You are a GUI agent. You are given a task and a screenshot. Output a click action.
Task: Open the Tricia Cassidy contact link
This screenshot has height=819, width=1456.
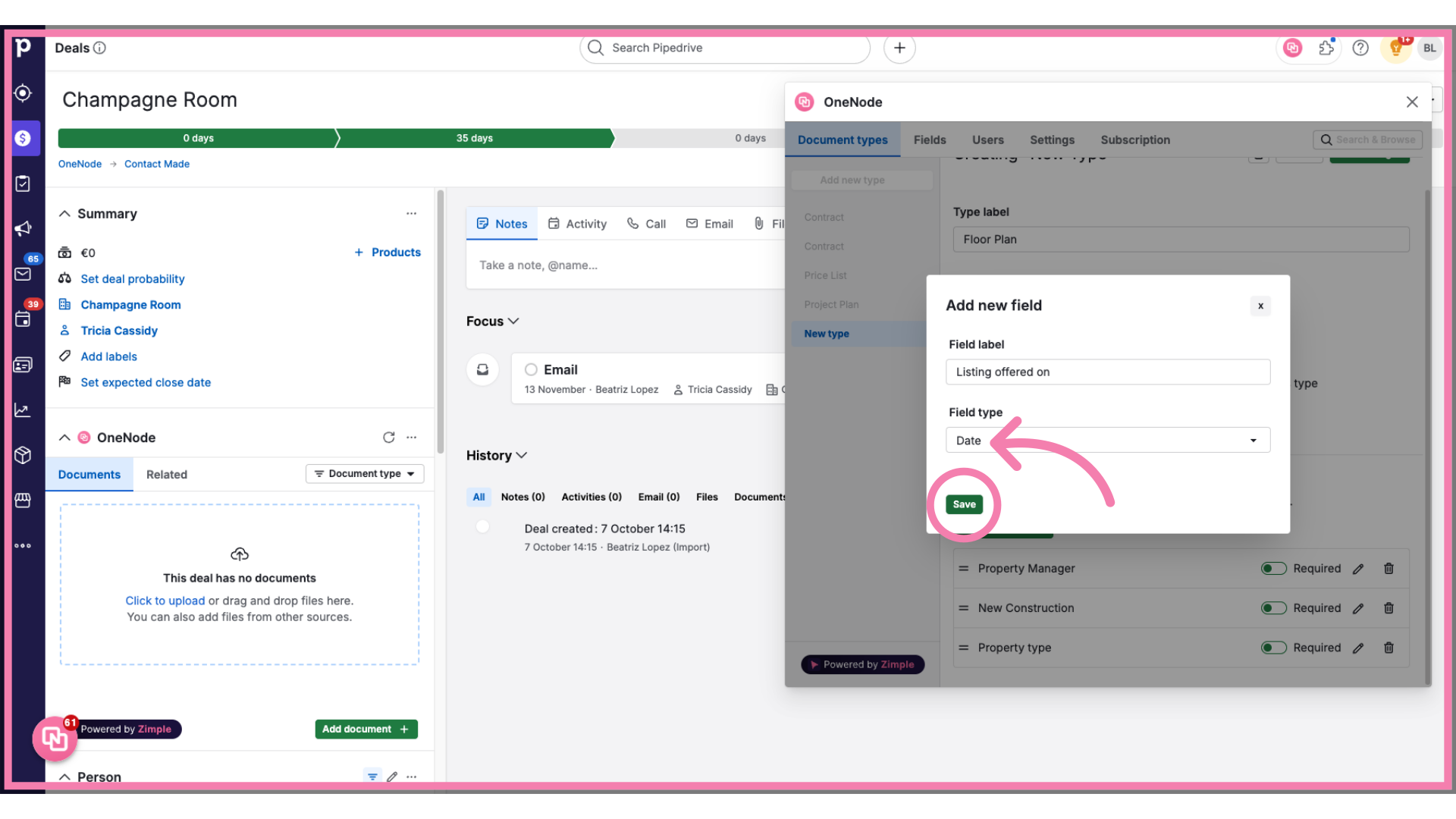point(119,331)
